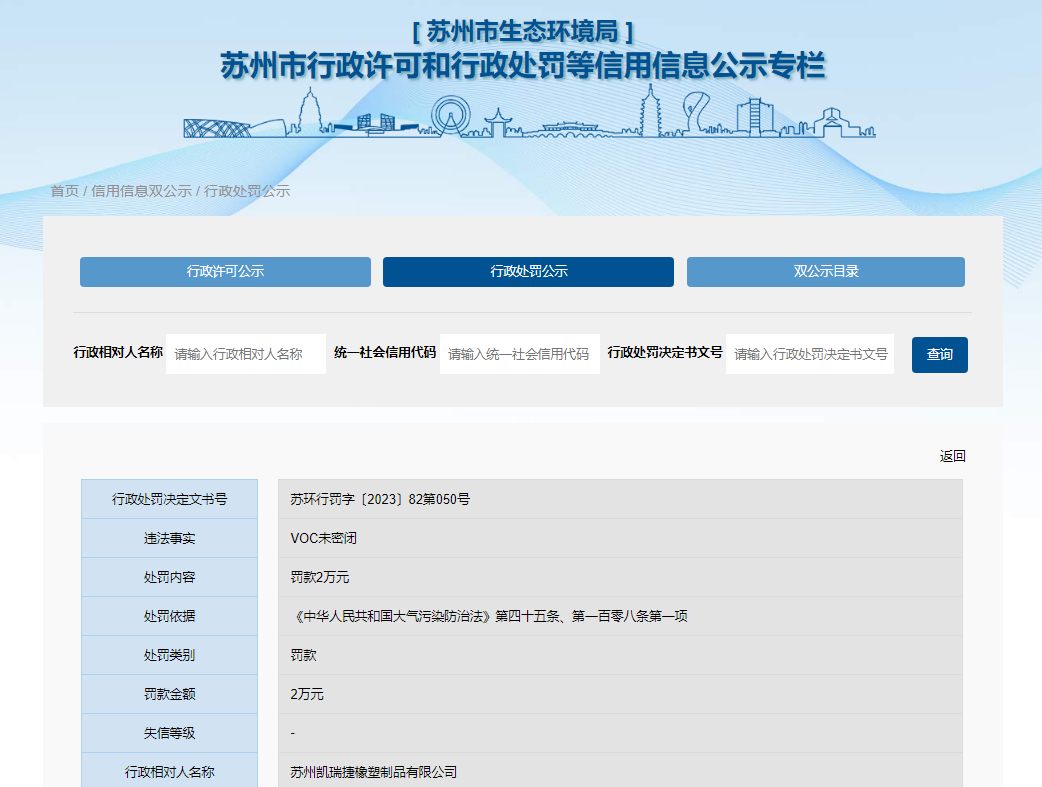Viewport: 1042px width, 787px height.
Task: Click the 罚款2万元 penalty content cell
Action: [320, 577]
